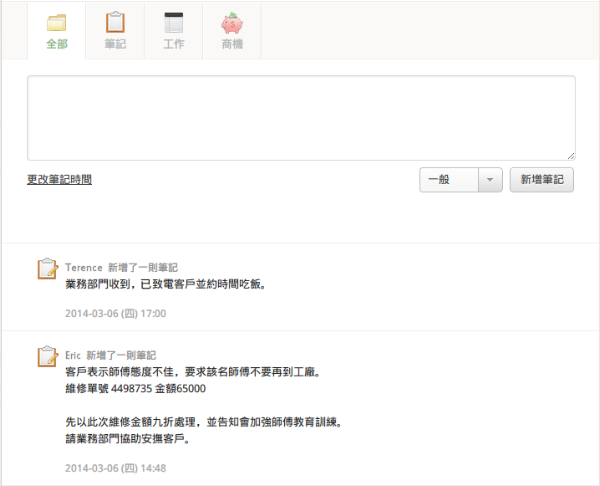The height and width of the screenshot is (486, 600).
Task: Click the note icon beside Terence's entry
Action: click(x=47, y=268)
